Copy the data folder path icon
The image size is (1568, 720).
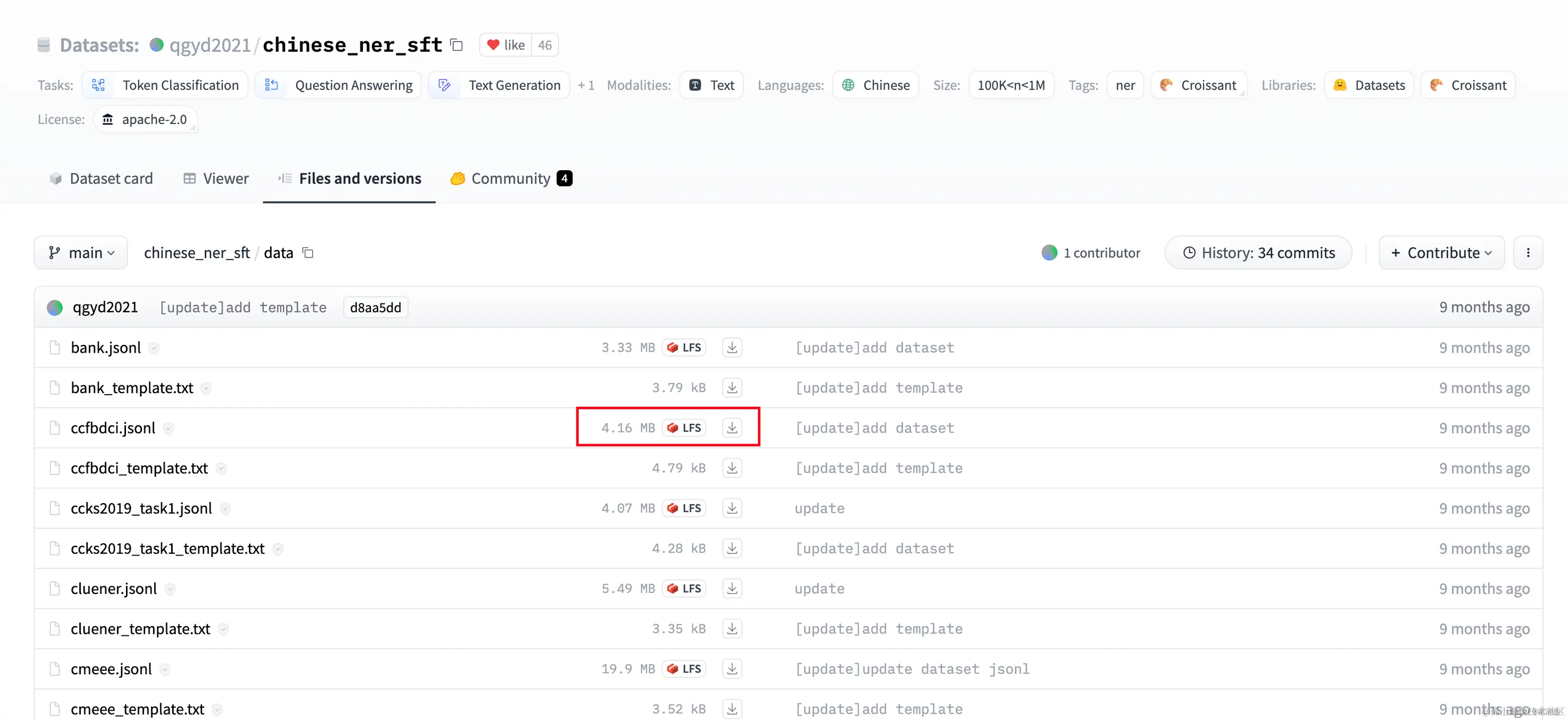(x=308, y=253)
